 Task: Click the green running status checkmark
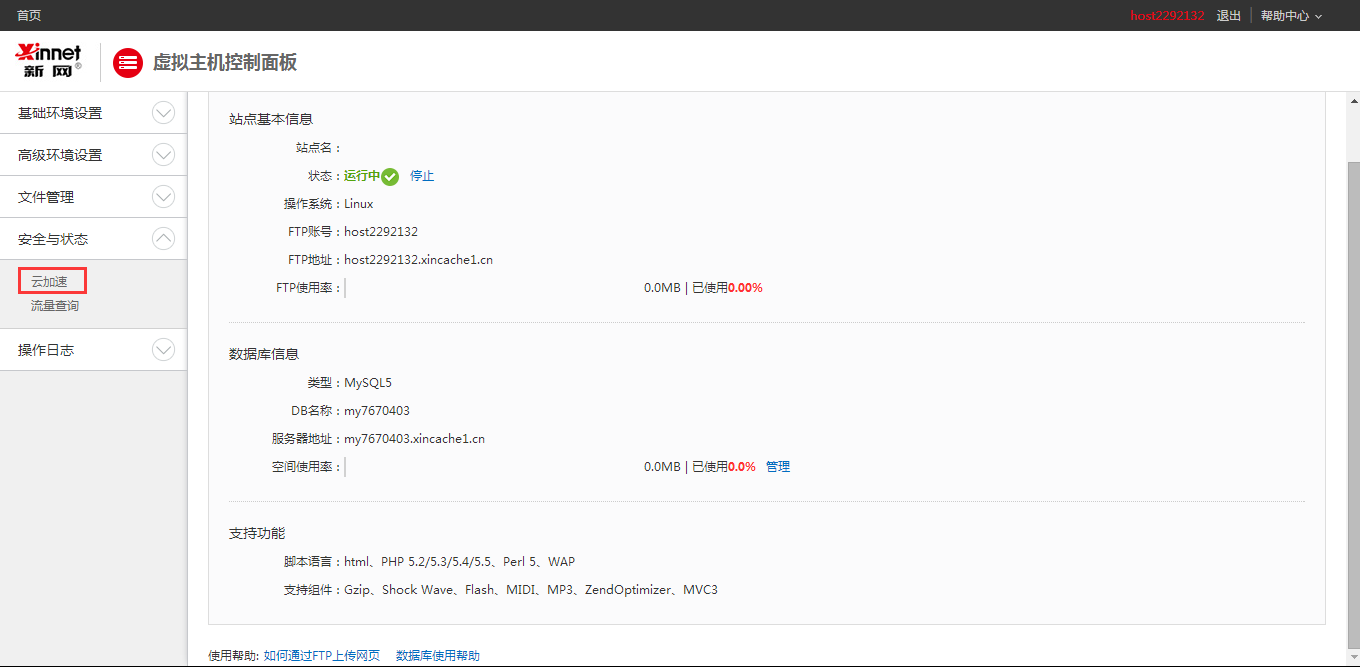[390, 177]
